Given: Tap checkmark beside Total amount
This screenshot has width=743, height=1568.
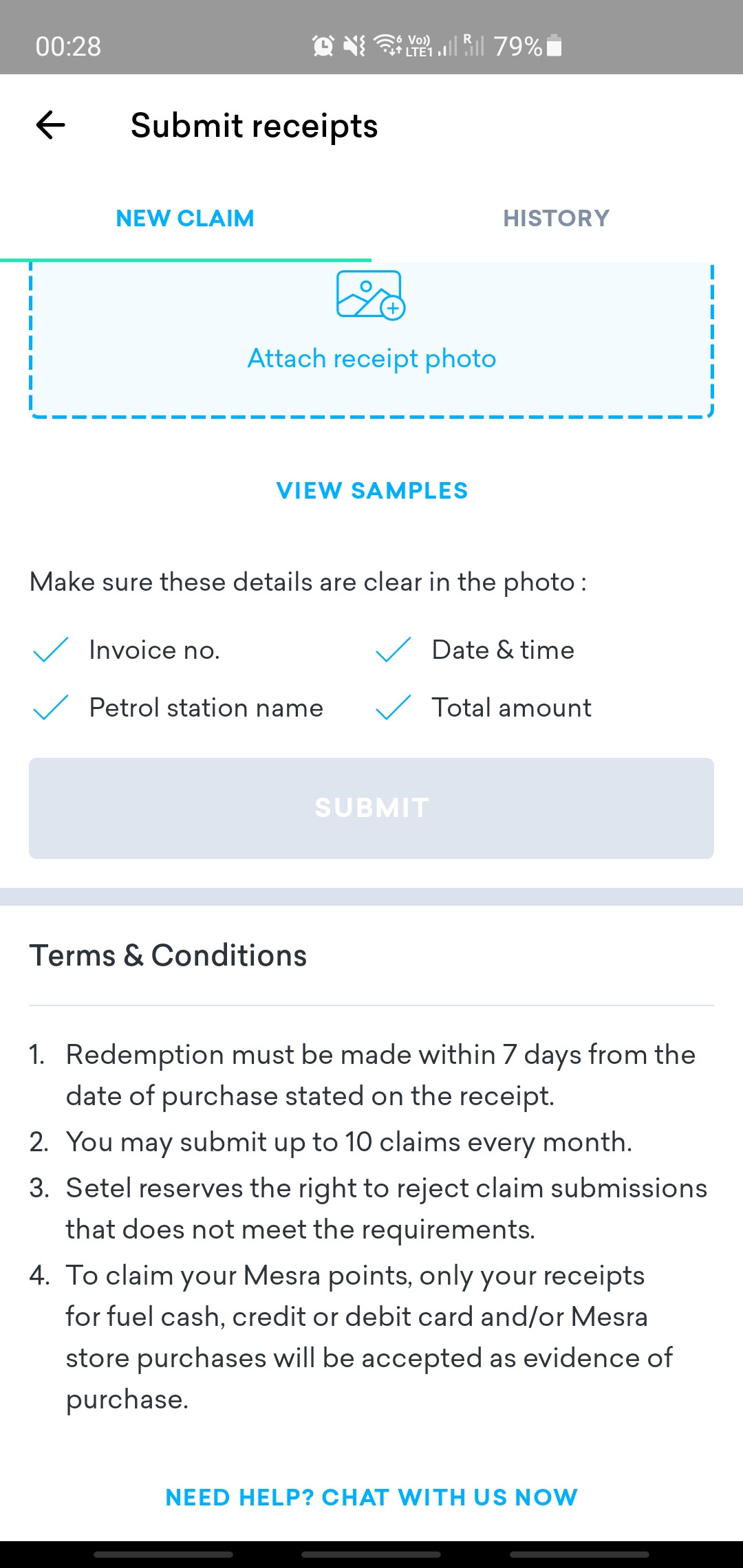Looking at the screenshot, I should pos(394,708).
